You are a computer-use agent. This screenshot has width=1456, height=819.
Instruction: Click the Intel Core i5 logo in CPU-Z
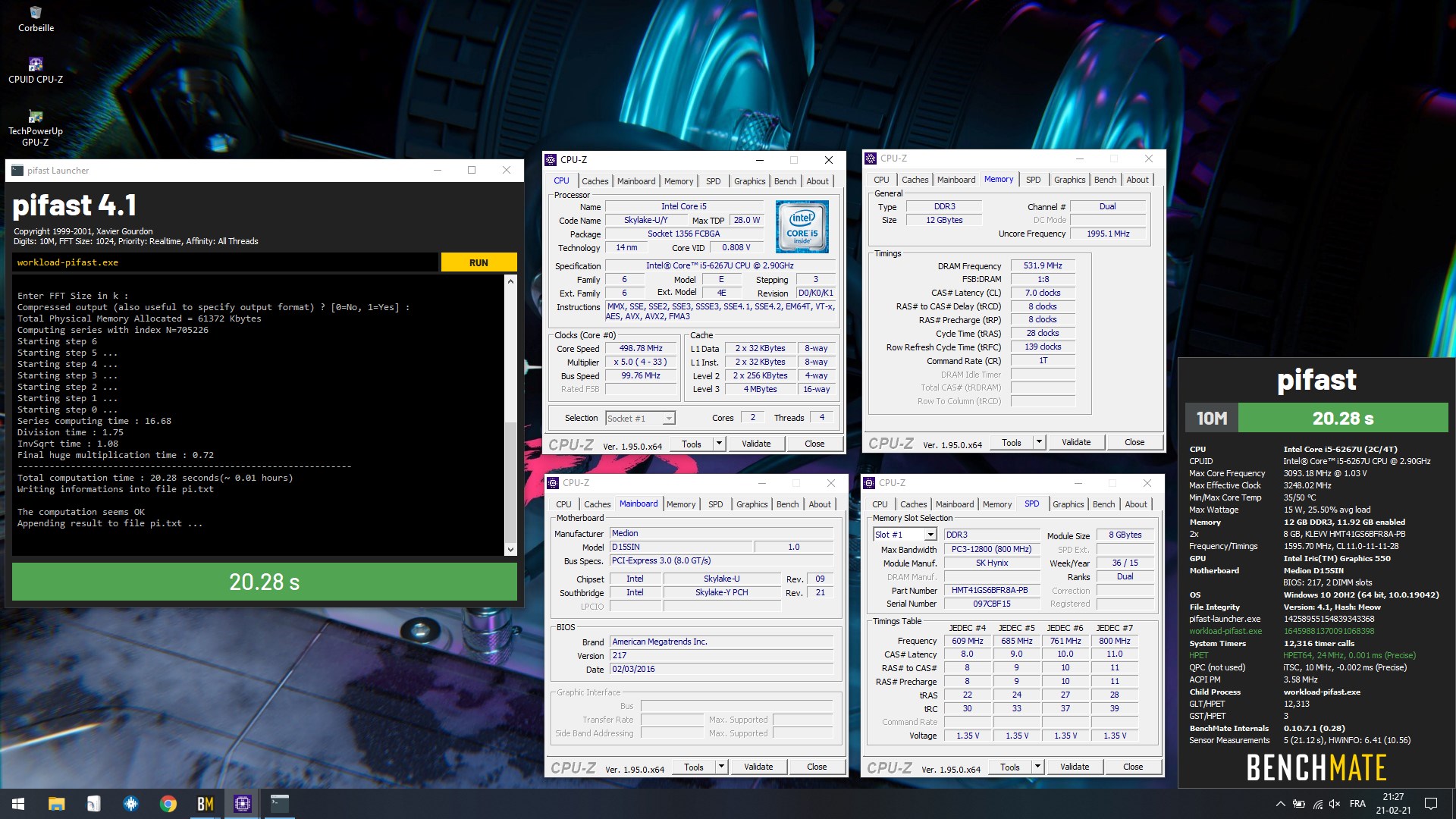click(802, 227)
